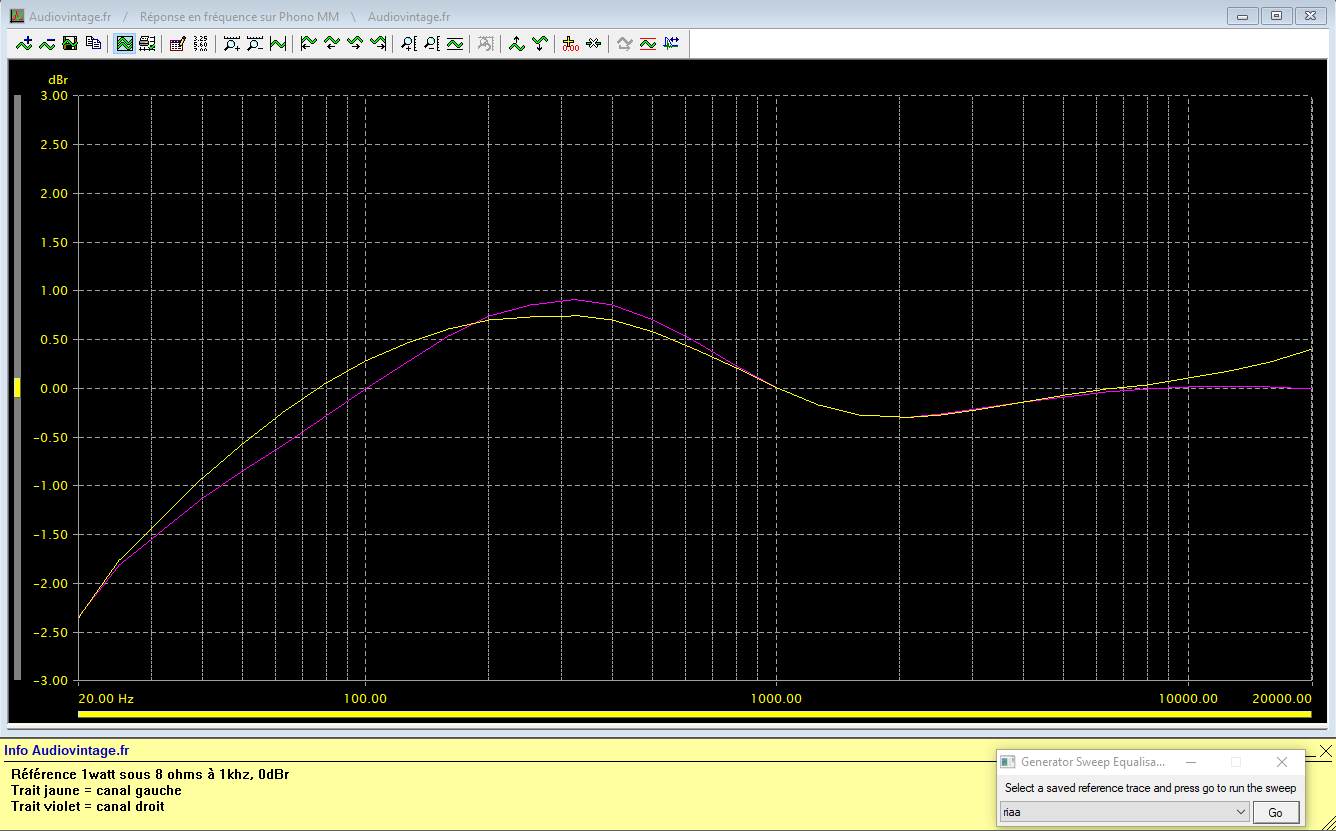Click the cursor to peak up-arrow icon
This screenshot has width=1336, height=831.
tap(516, 44)
